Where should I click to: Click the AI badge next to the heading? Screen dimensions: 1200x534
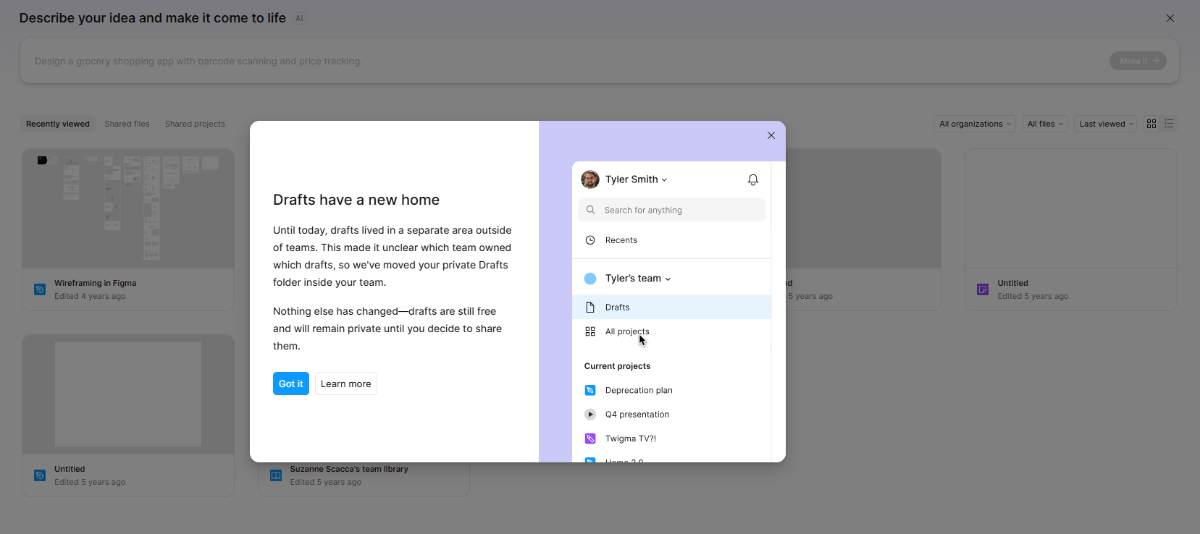[299, 18]
